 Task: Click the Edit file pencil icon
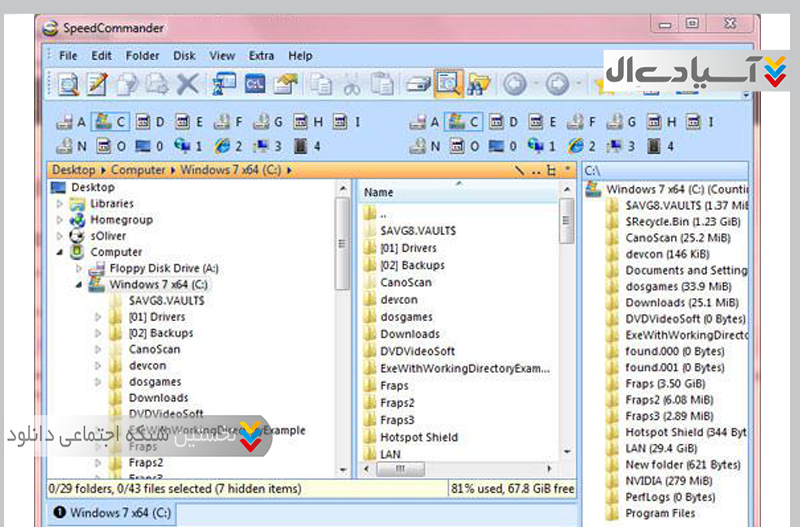[x=97, y=85]
